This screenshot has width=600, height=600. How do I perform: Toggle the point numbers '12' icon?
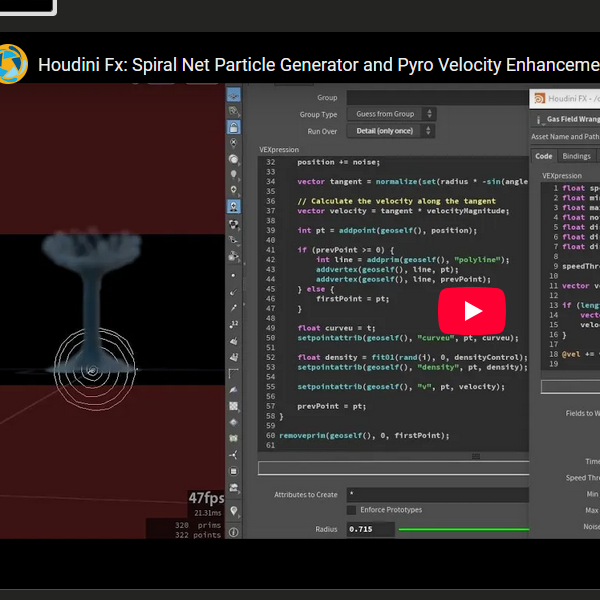click(233, 324)
